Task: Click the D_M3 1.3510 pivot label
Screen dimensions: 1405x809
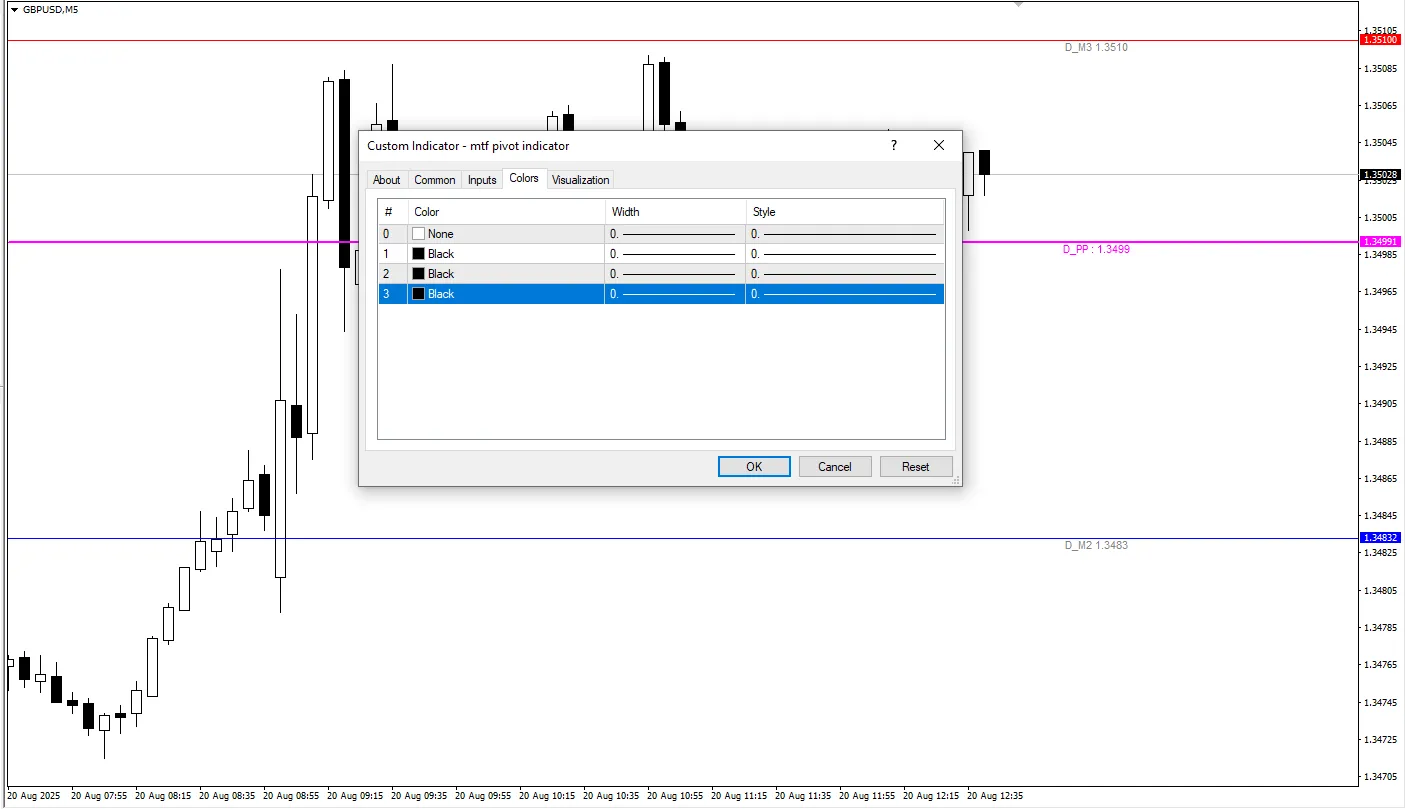Action: [1096, 47]
